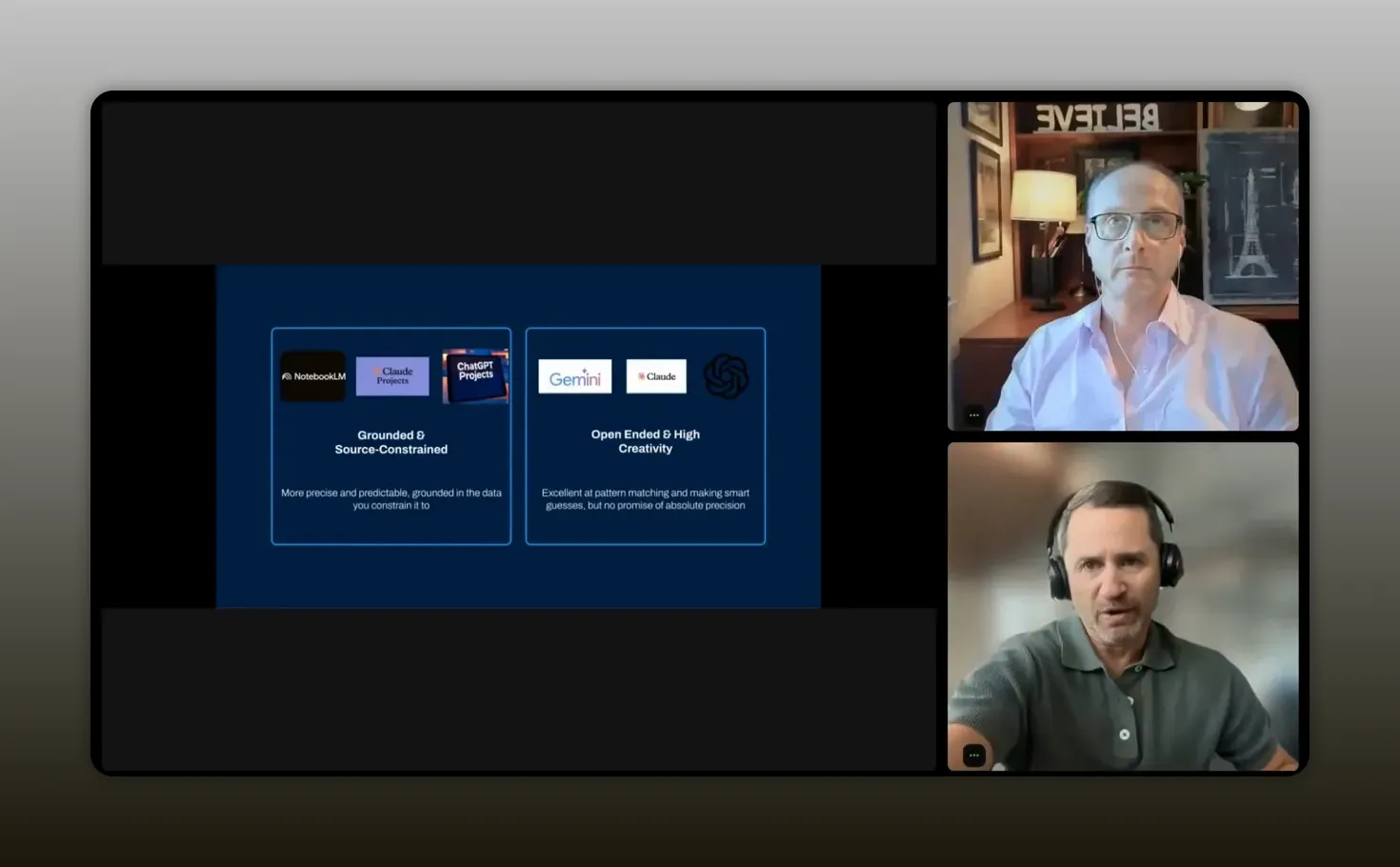
Task: Click the table lamp in the top video
Action: pyautogui.click(x=1044, y=238)
